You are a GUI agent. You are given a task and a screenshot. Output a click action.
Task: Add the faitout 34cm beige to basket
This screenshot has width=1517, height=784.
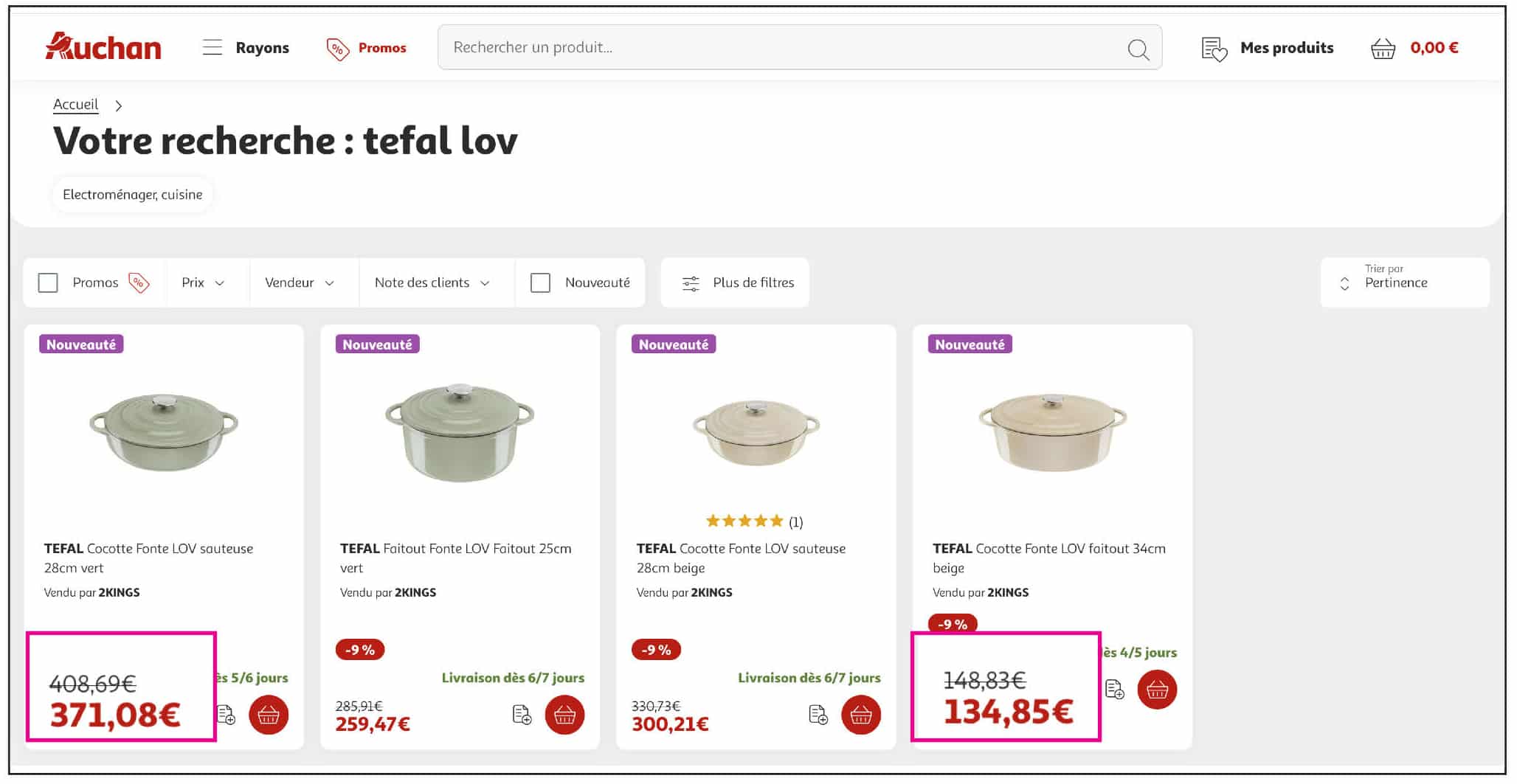[1157, 690]
